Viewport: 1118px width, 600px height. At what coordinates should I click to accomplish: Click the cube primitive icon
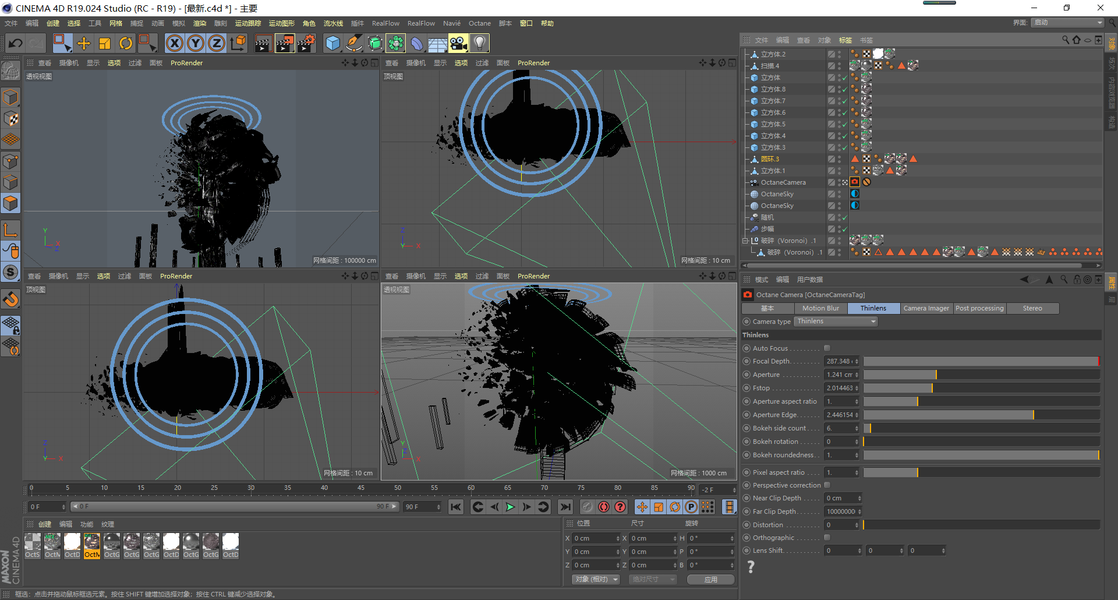click(333, 43)
